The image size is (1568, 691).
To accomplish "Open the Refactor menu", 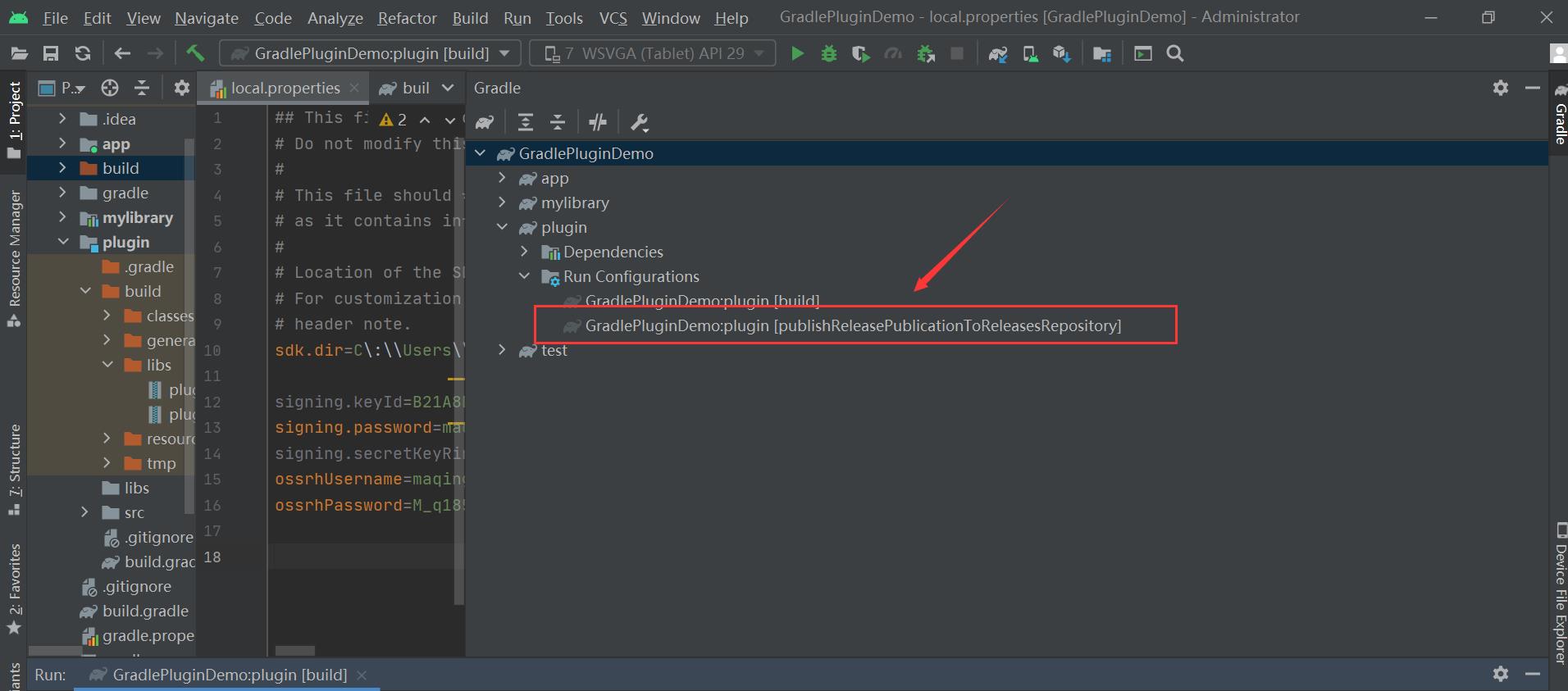I will pyautogui.click(x=407, y=18).
